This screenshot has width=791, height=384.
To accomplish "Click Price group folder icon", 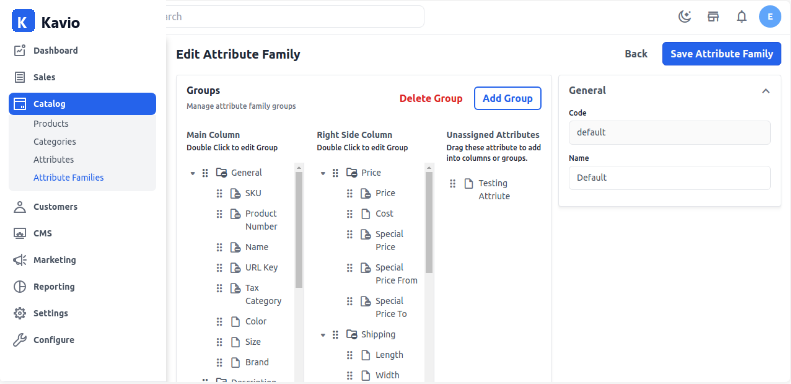I will click(351, 173).
